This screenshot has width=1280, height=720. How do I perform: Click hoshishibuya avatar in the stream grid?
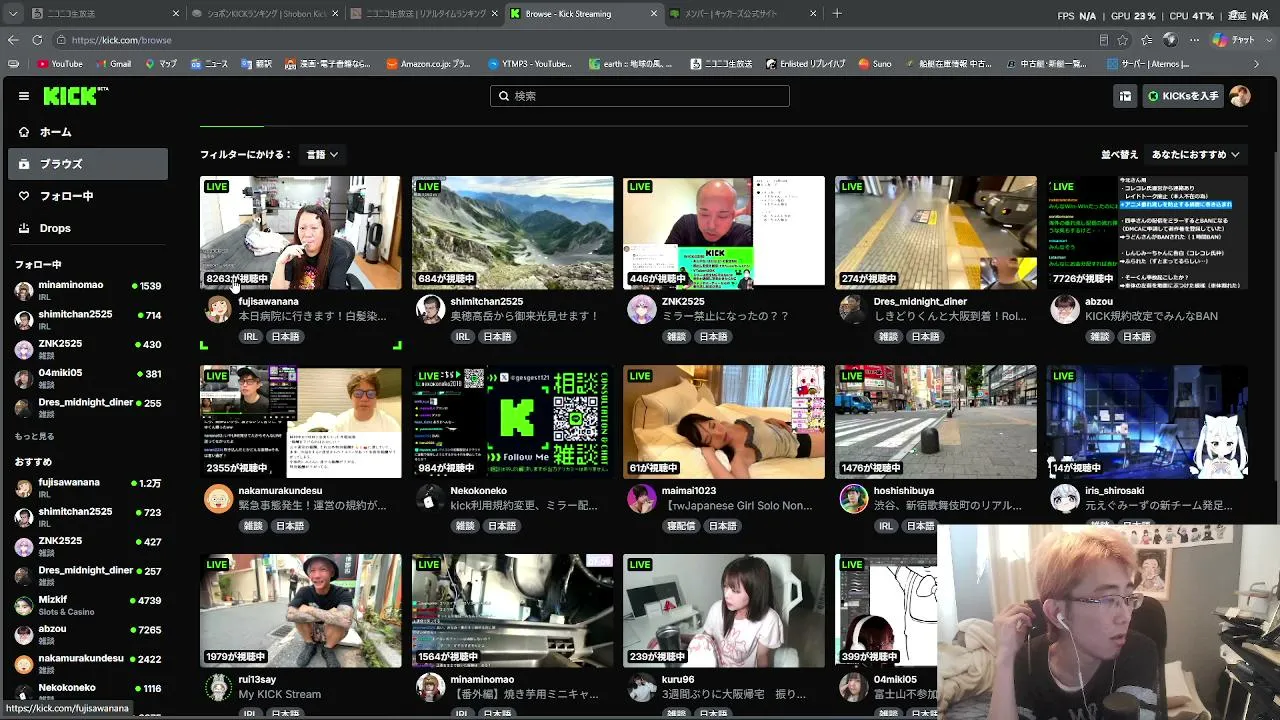(853, 498)
